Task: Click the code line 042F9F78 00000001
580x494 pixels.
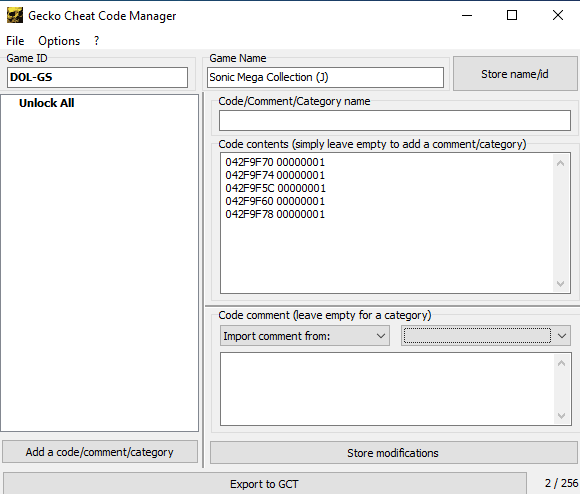Action: tap(275, 214)
